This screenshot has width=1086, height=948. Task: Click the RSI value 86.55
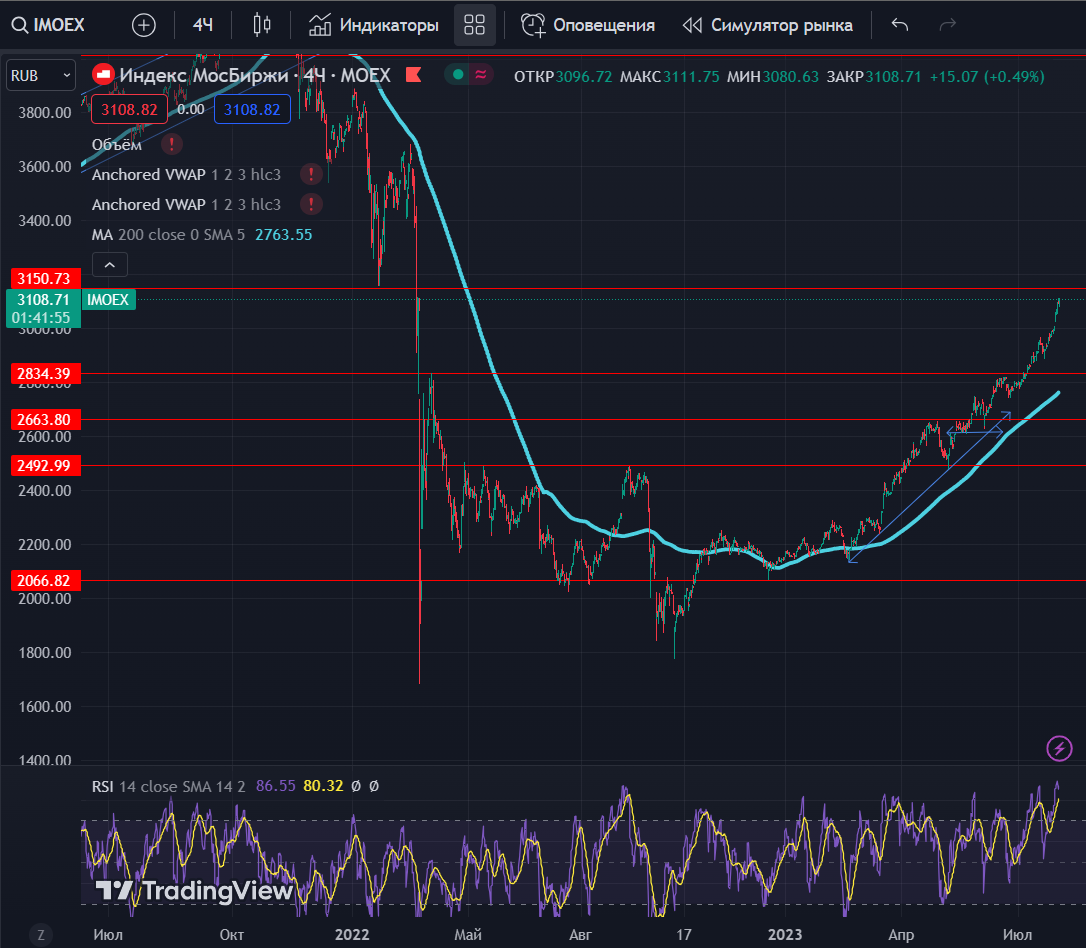(276, 786)
